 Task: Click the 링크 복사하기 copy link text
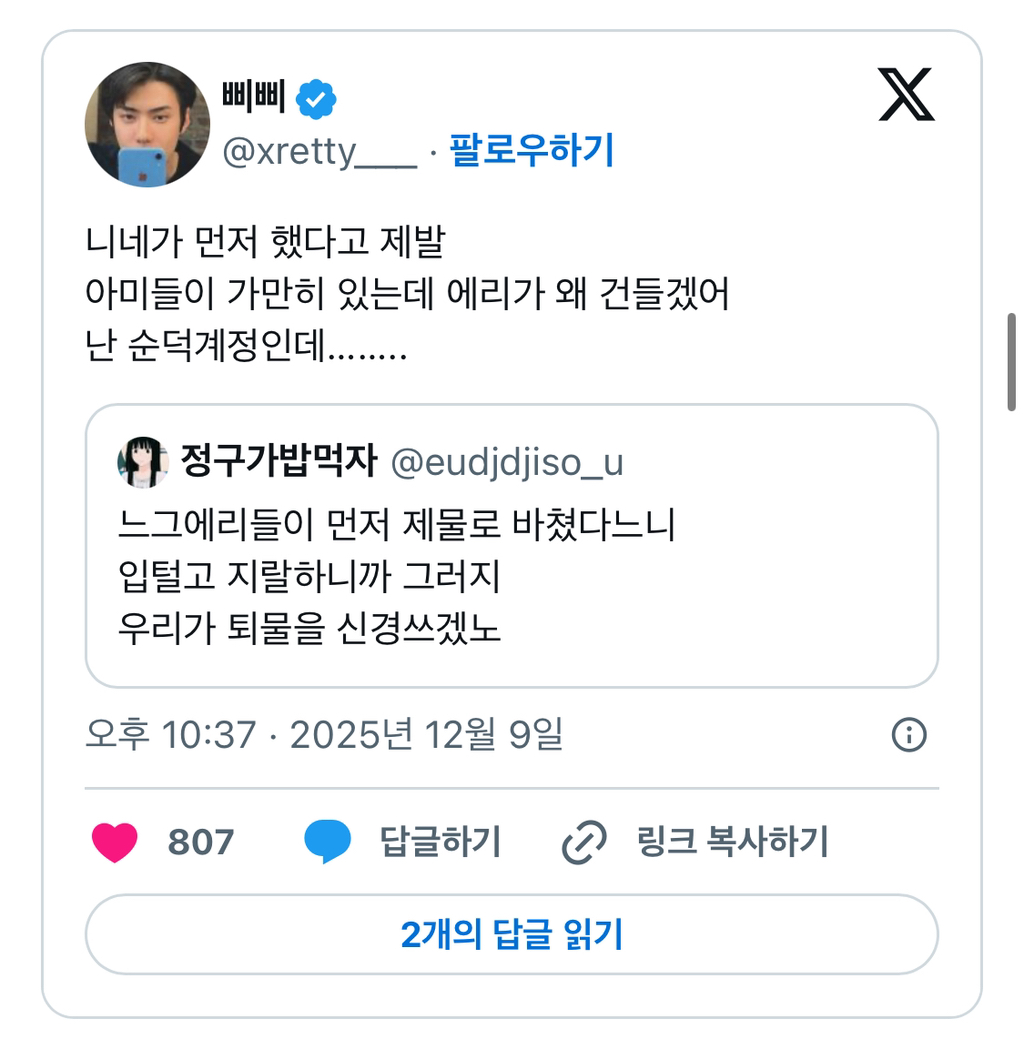(x=732, y=842)
